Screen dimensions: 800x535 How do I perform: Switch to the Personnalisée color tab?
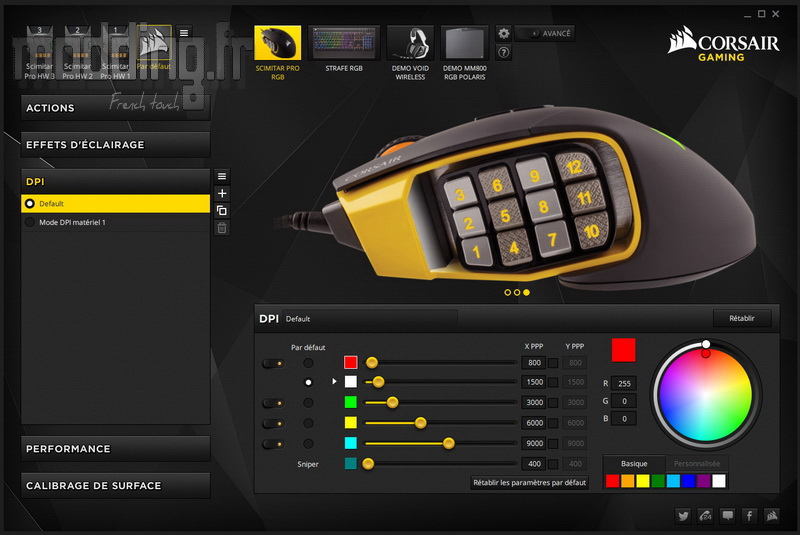(x=696, y=464)
